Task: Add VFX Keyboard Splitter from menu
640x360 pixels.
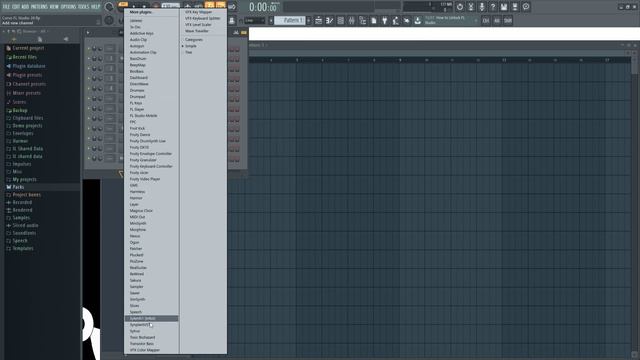Action: [202, 18]
